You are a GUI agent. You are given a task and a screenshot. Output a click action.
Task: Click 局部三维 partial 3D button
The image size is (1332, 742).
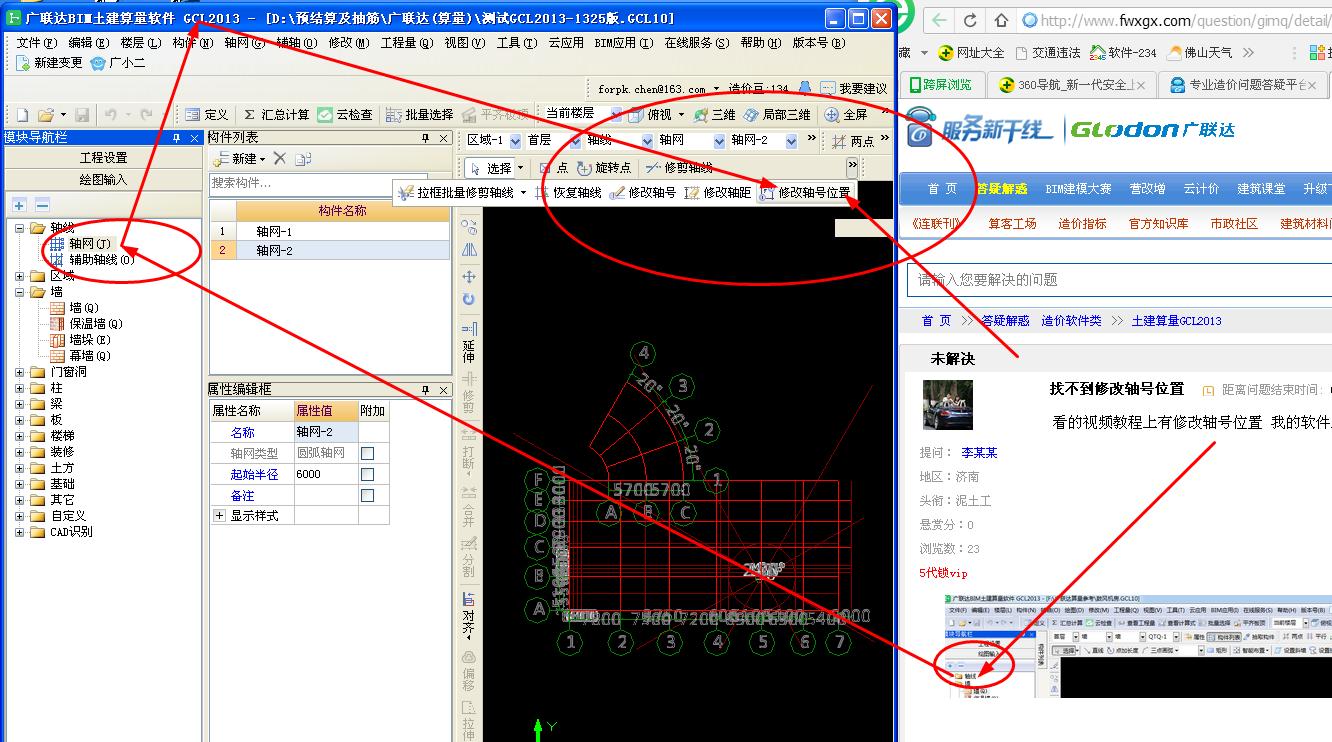[777, 115]
